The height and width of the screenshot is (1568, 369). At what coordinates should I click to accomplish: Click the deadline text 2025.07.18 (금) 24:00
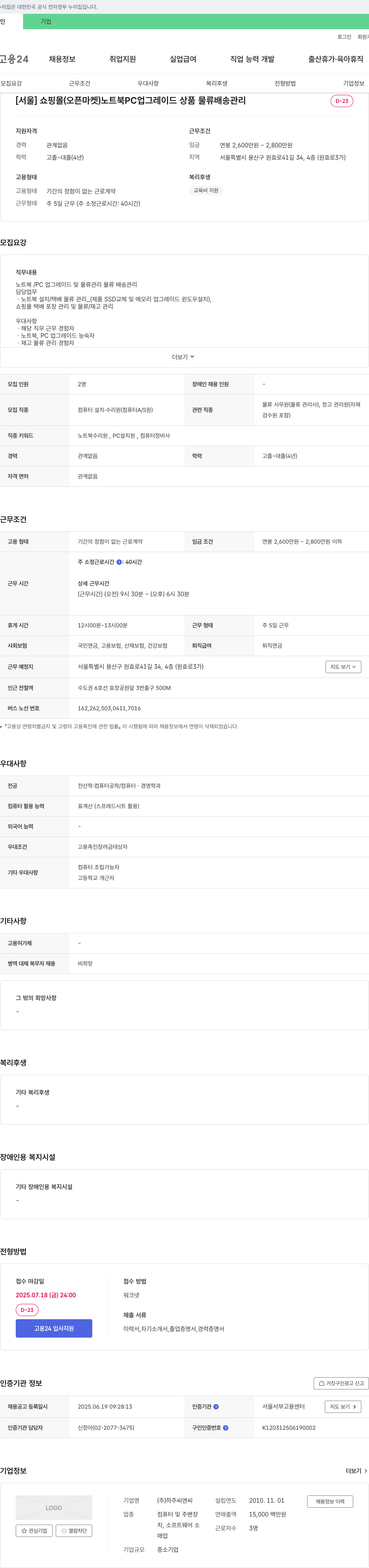46,1295
